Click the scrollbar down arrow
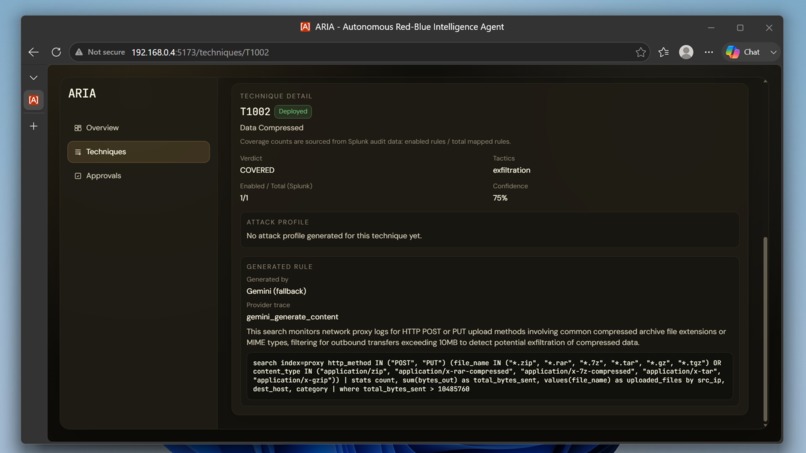 click(765, 425)
